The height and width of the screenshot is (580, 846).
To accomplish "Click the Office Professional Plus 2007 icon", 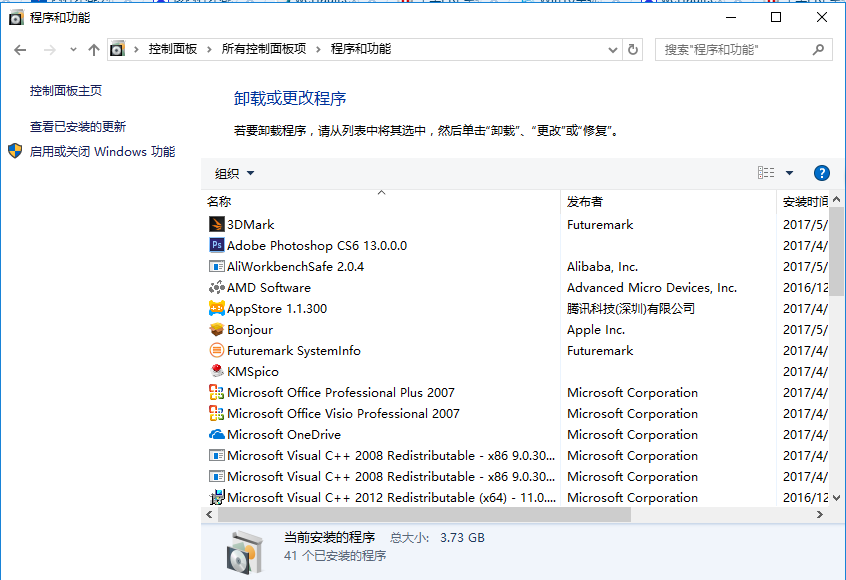I will (x=216, y=392).
